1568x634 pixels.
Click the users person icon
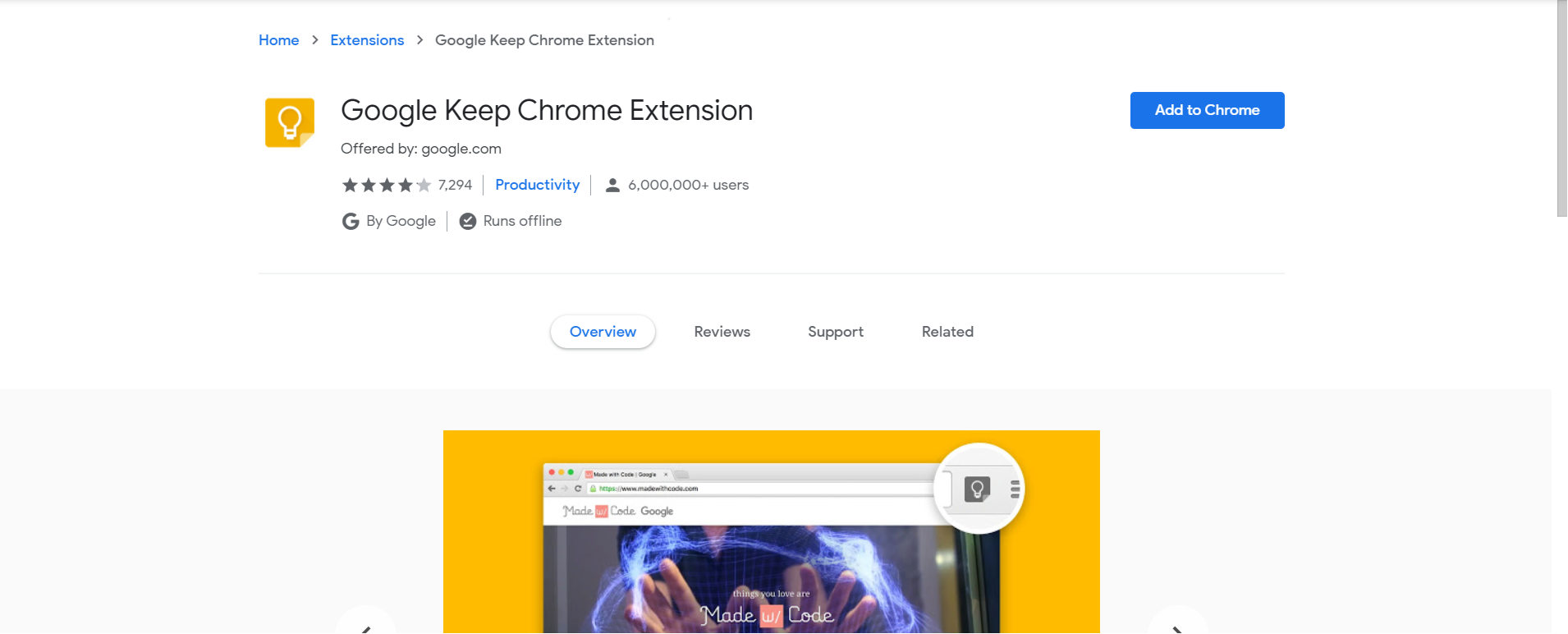(612, 185)
